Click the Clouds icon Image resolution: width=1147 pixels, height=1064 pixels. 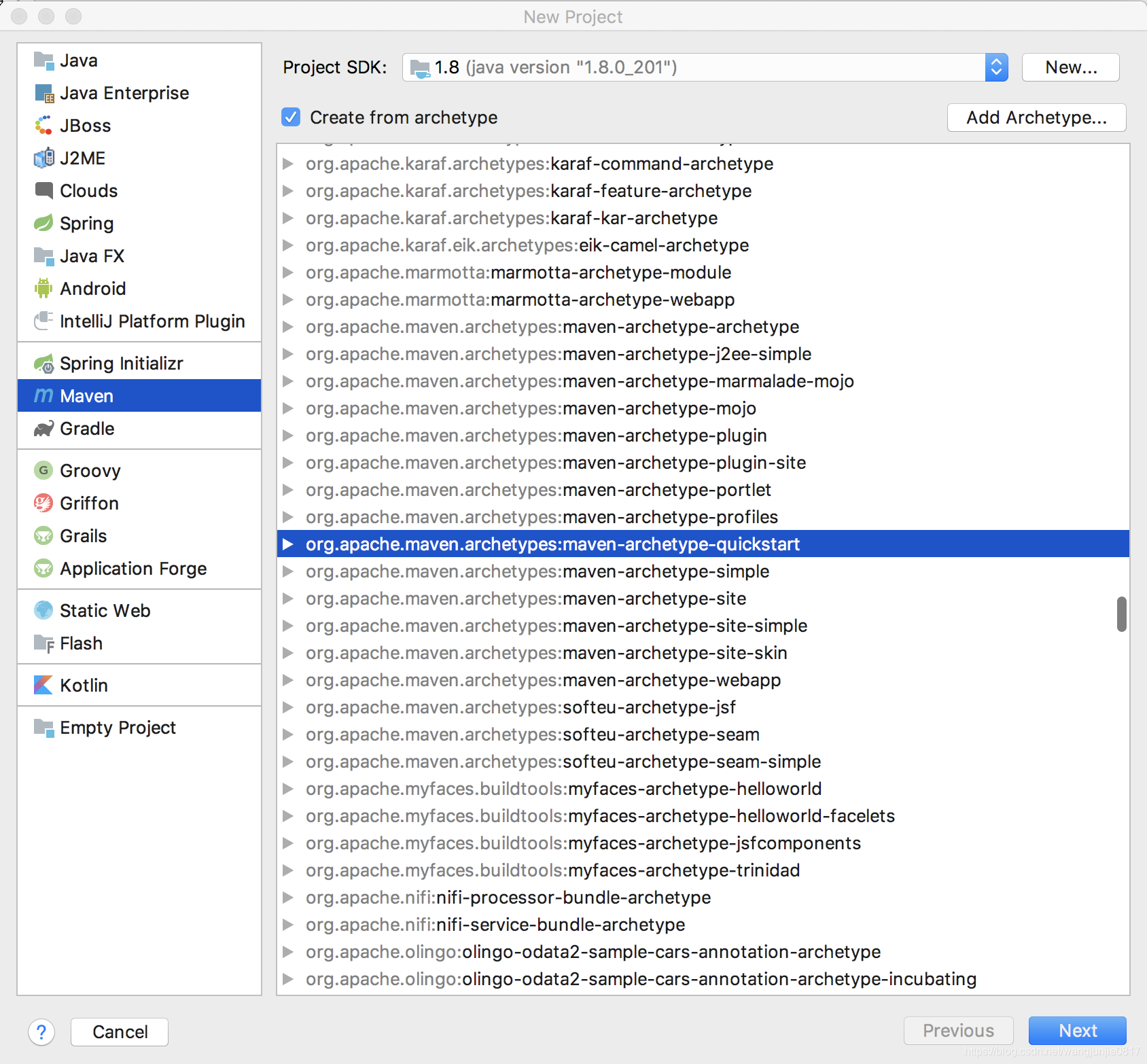pos(43,191)
